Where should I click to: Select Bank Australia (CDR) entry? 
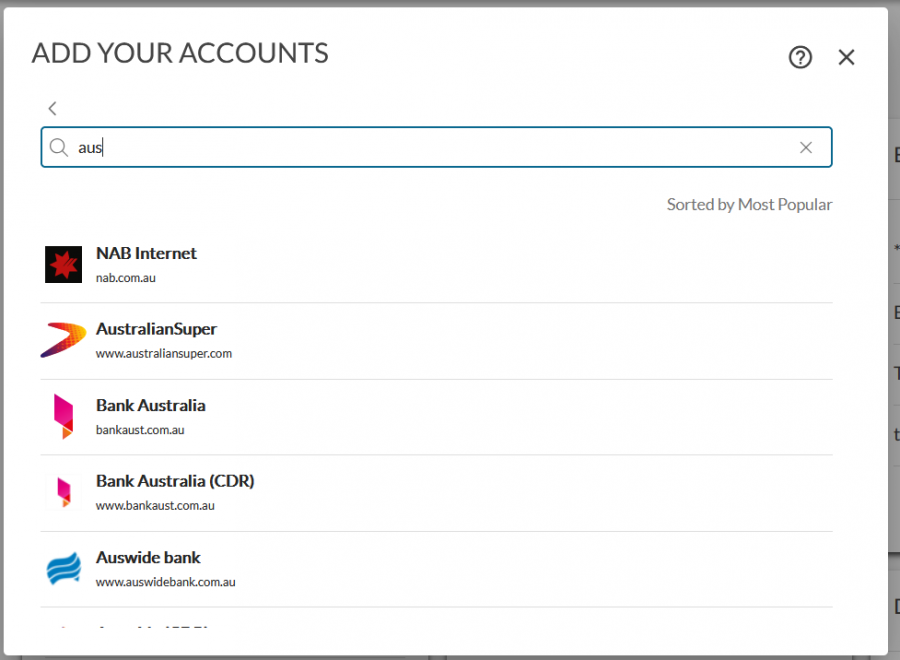click(x=436, y=494)
